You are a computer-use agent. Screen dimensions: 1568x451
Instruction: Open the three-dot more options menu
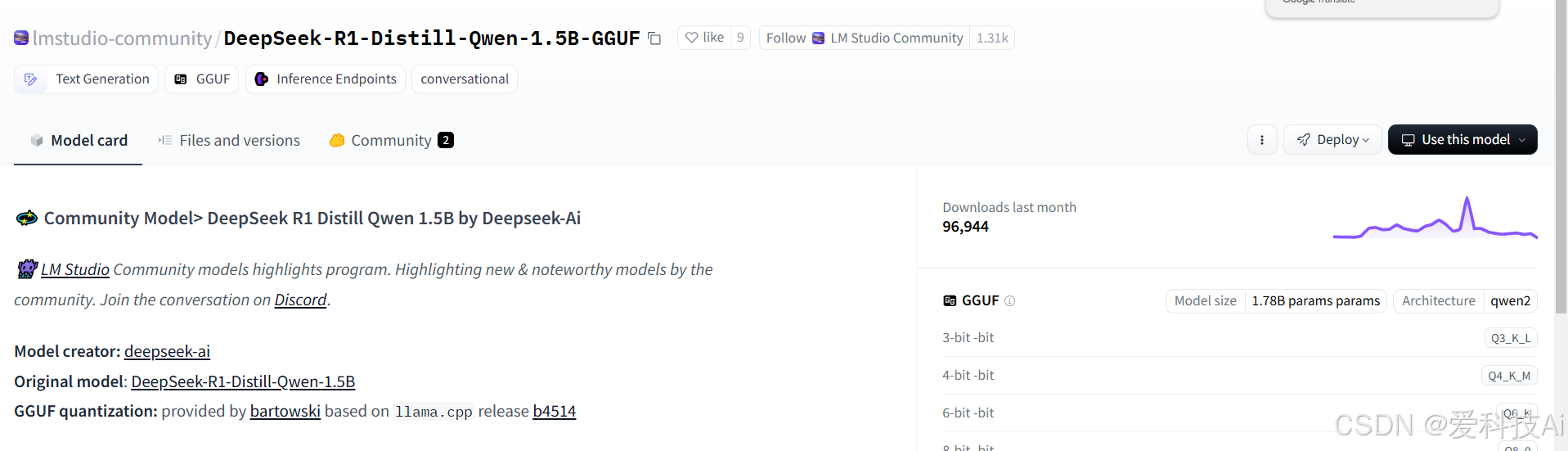(1262, 140)
